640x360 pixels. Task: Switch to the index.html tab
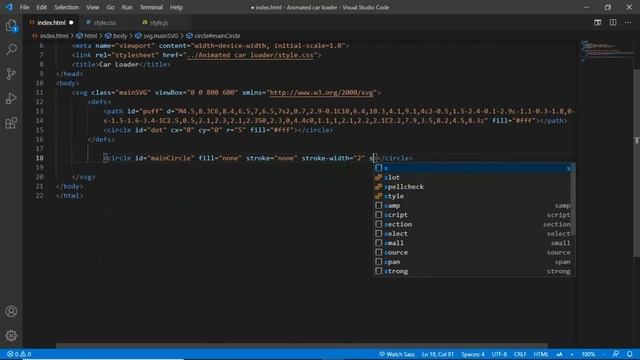(51, 23)
